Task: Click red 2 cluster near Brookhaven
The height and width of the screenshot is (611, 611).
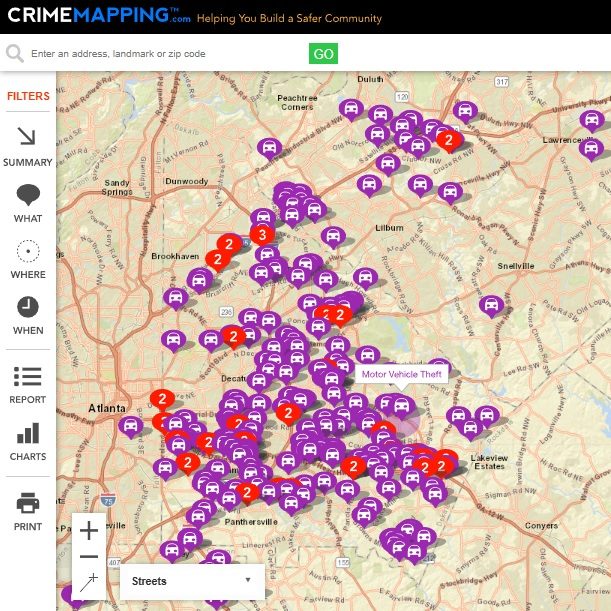Action: 229,244
